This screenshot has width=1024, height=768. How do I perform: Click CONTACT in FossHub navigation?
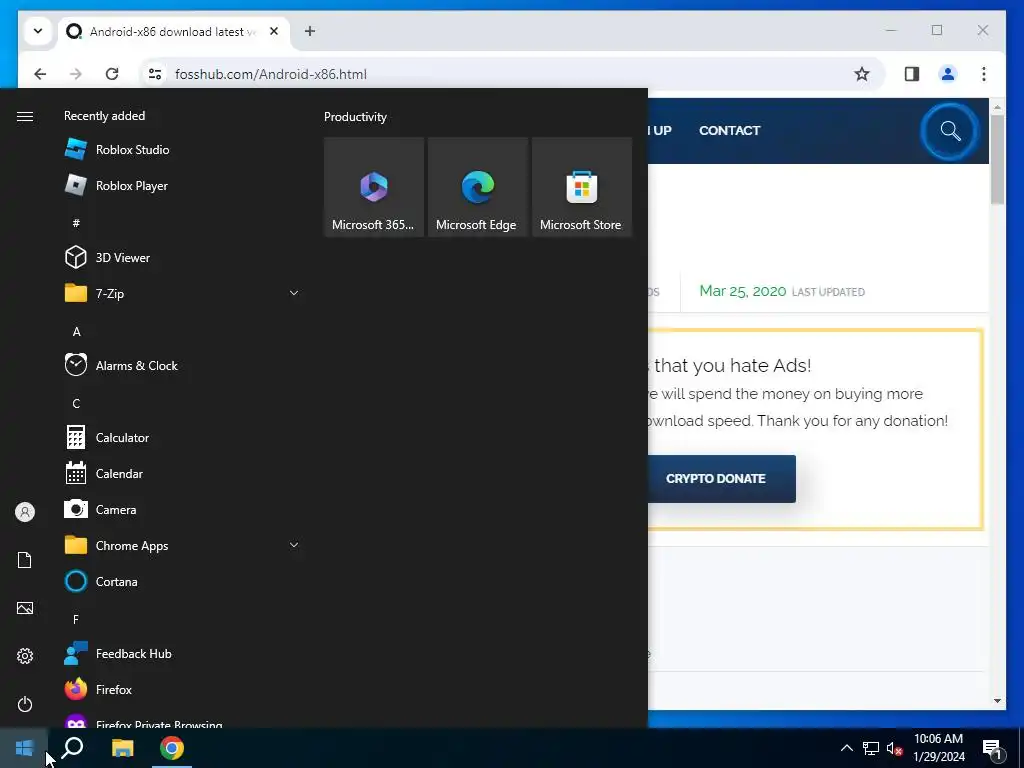pos(729,130)
